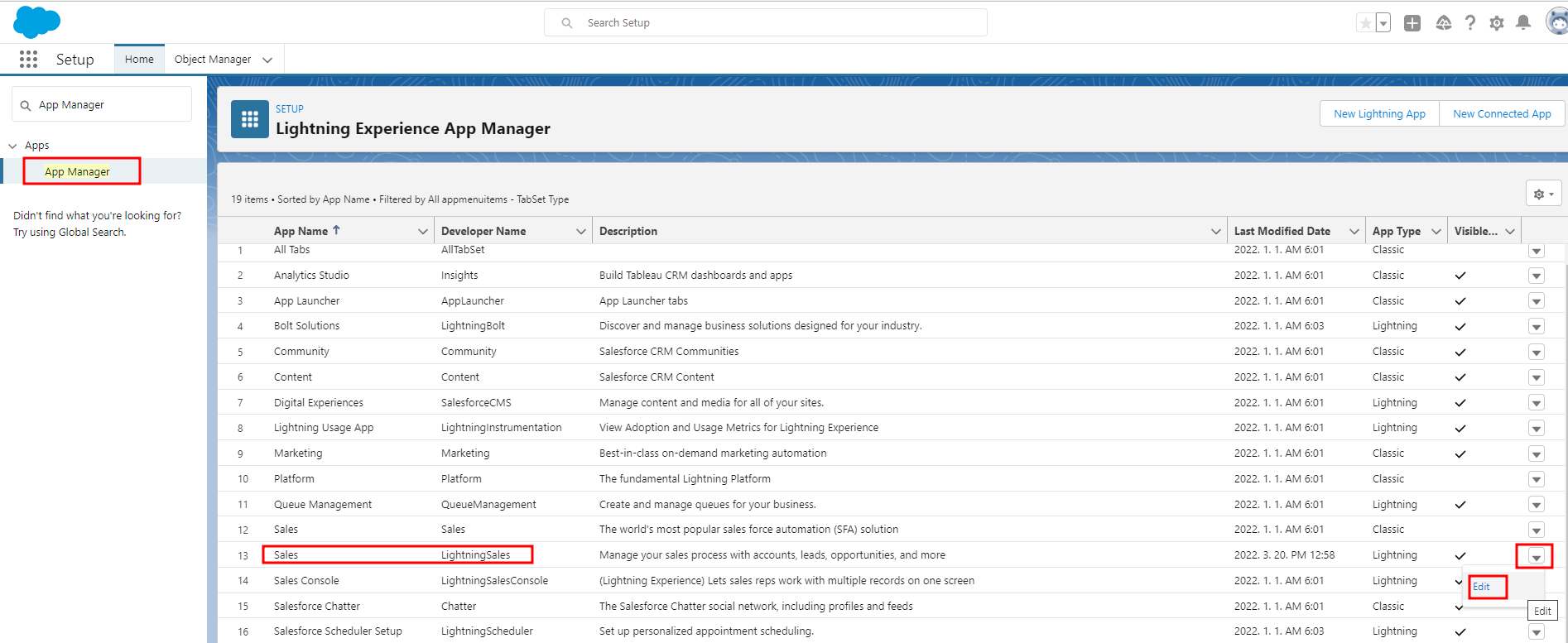This screenshot has height=643, width=1568.
Task: Open row actions for Lightning Usage App
Action: pos(1537,428)
